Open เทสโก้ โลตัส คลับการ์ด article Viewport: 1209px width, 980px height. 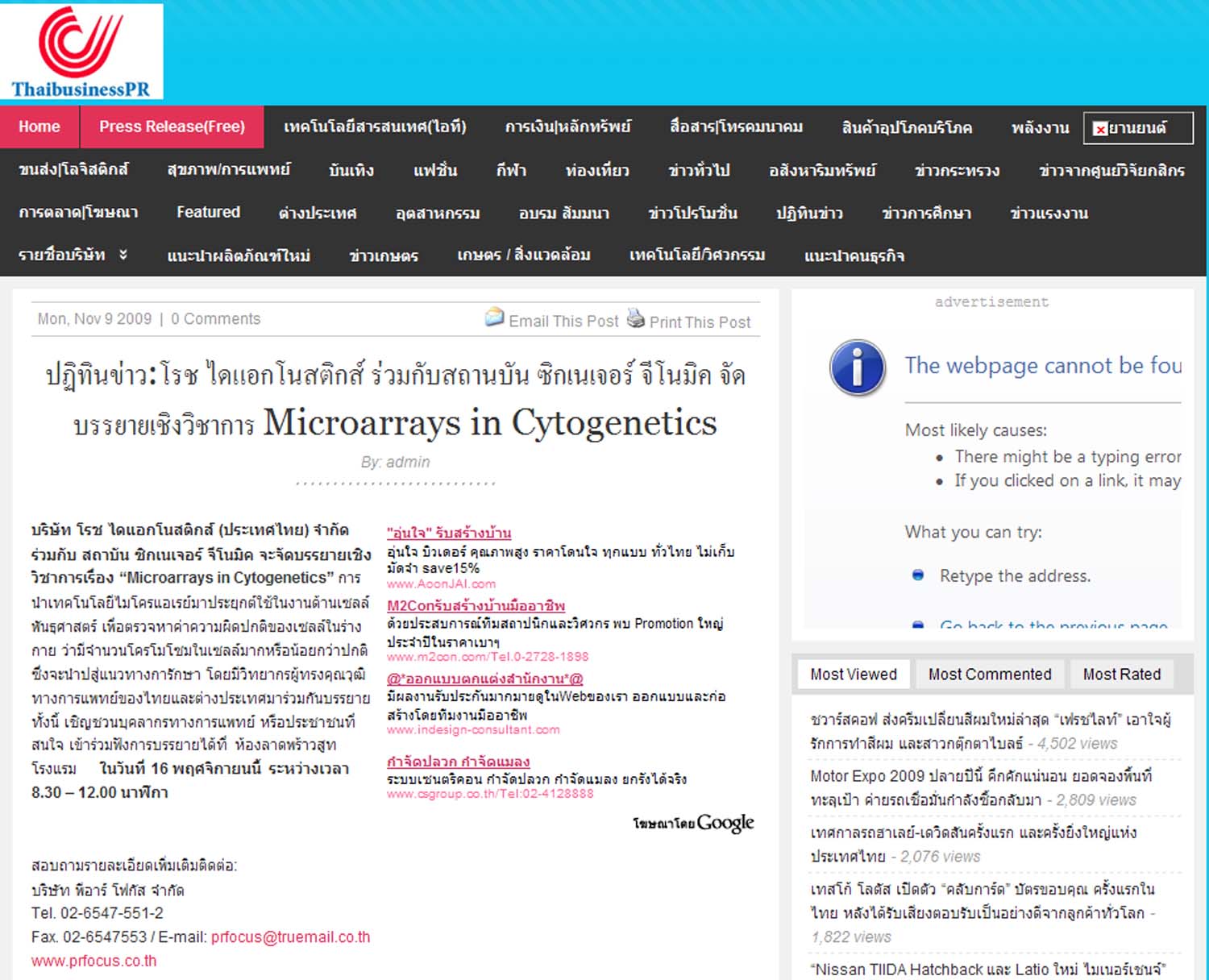click(x=983, y=901)
